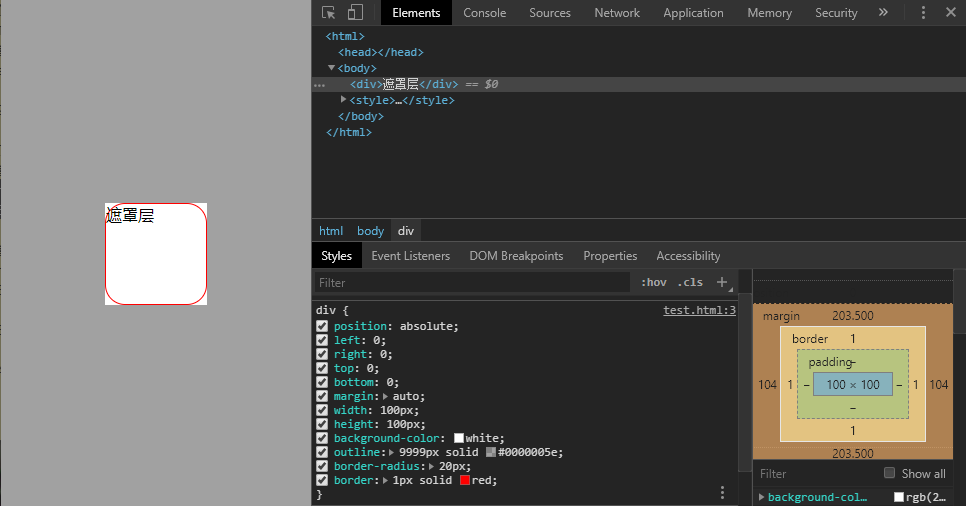Switch to Event Listeners tab
The image size is (966, 506).
coord(410,256)
